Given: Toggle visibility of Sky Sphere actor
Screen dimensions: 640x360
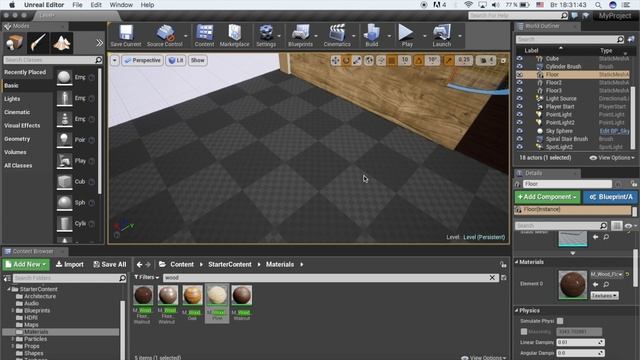Looking at the screenshot, I should (520, 131).
